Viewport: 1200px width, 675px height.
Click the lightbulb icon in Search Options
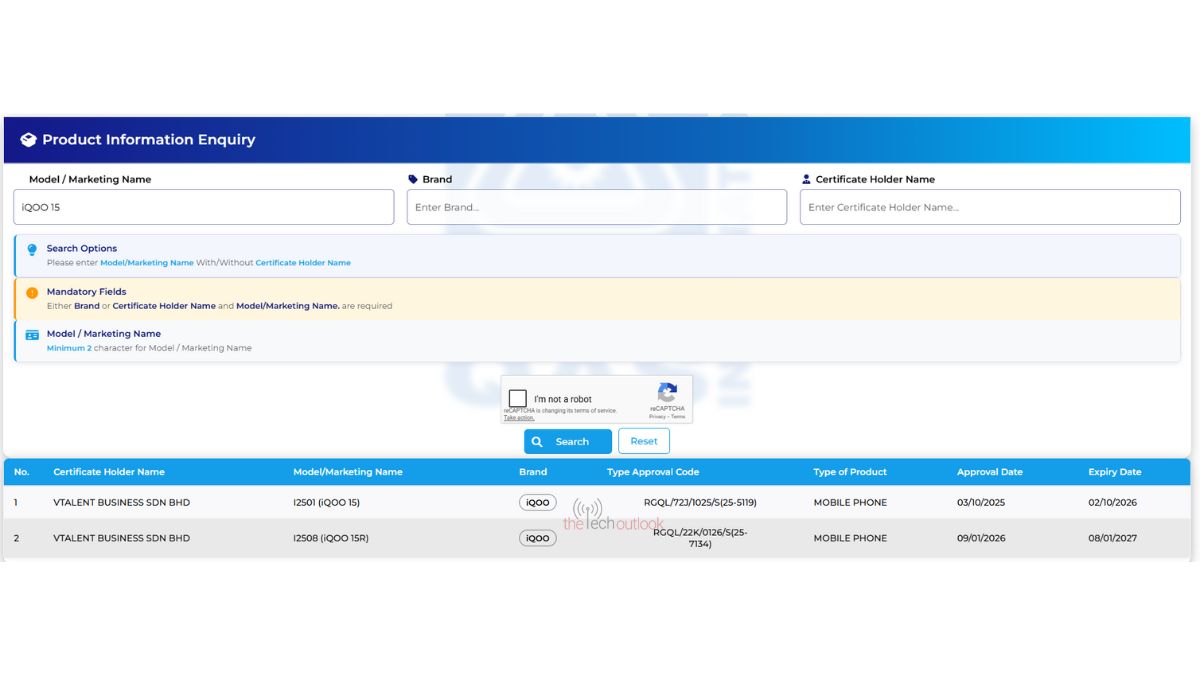[x=32, y=250]
